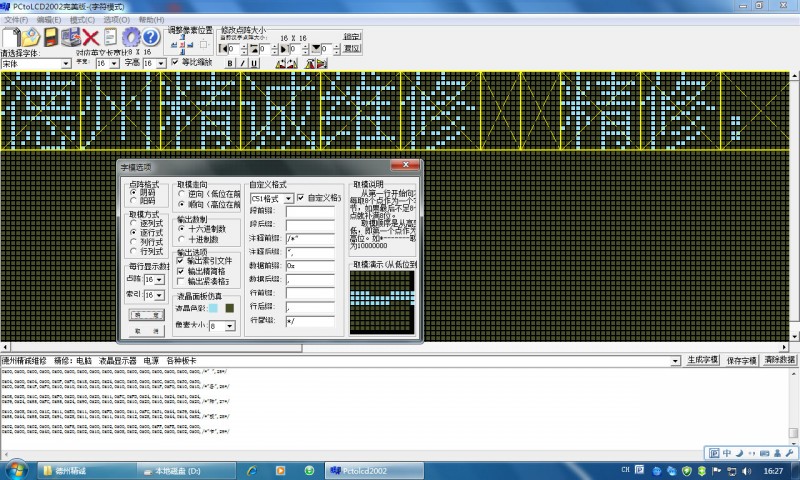
Task: Open the 像素大小 dropdown
Action: coord(230,325)
